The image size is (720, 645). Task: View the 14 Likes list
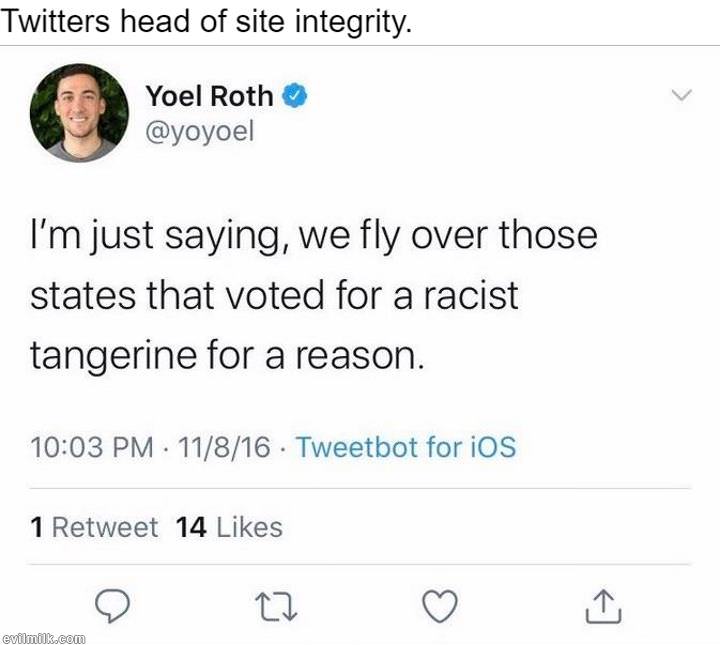229,527
